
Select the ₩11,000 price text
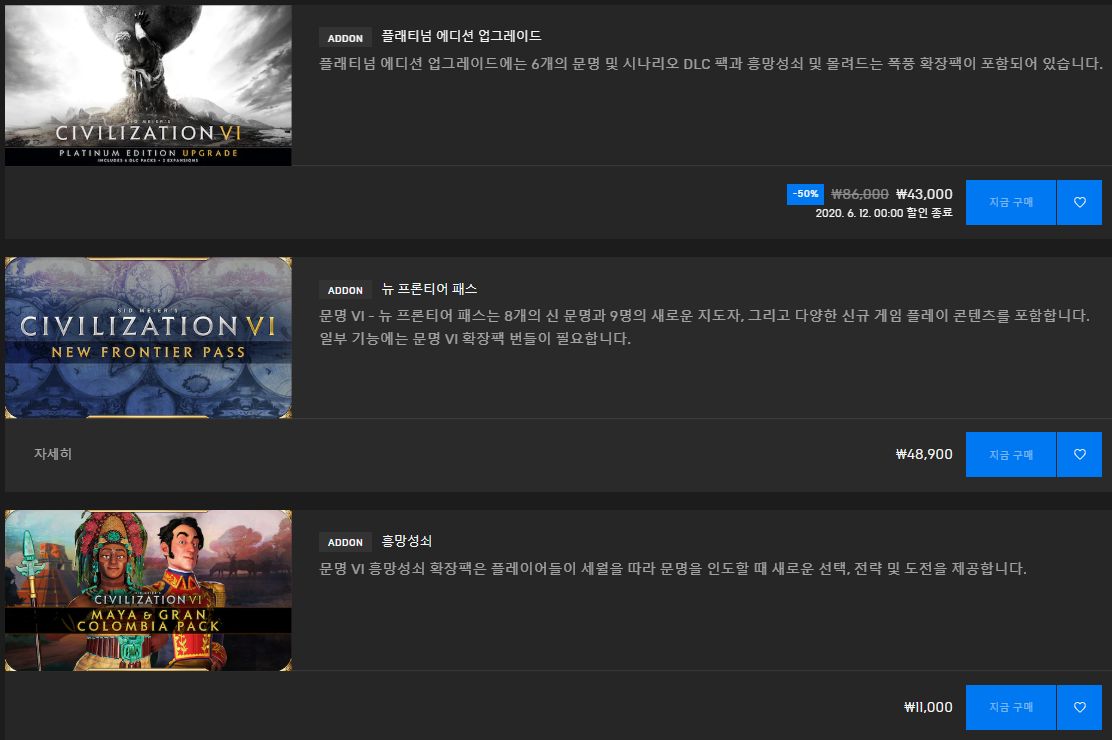pyautogui.click(x=928, y=707)
